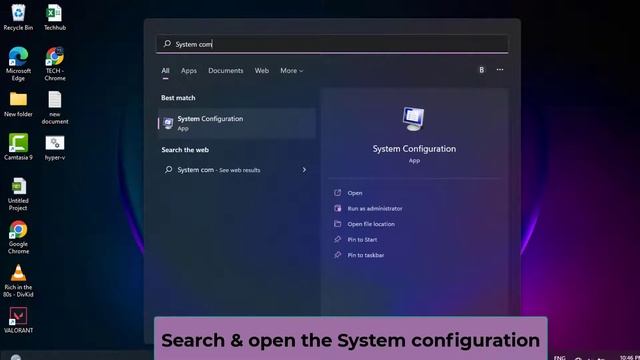Click into the search text field
The width and height of the screenshot is (640, 360).
[332, 44]
